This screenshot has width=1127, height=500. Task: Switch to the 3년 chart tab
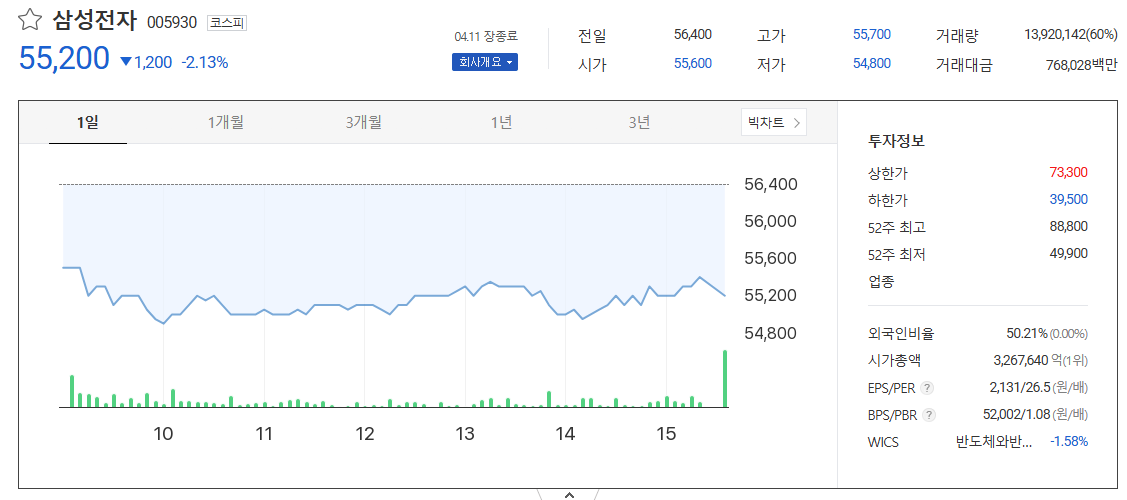click(639, 123)
